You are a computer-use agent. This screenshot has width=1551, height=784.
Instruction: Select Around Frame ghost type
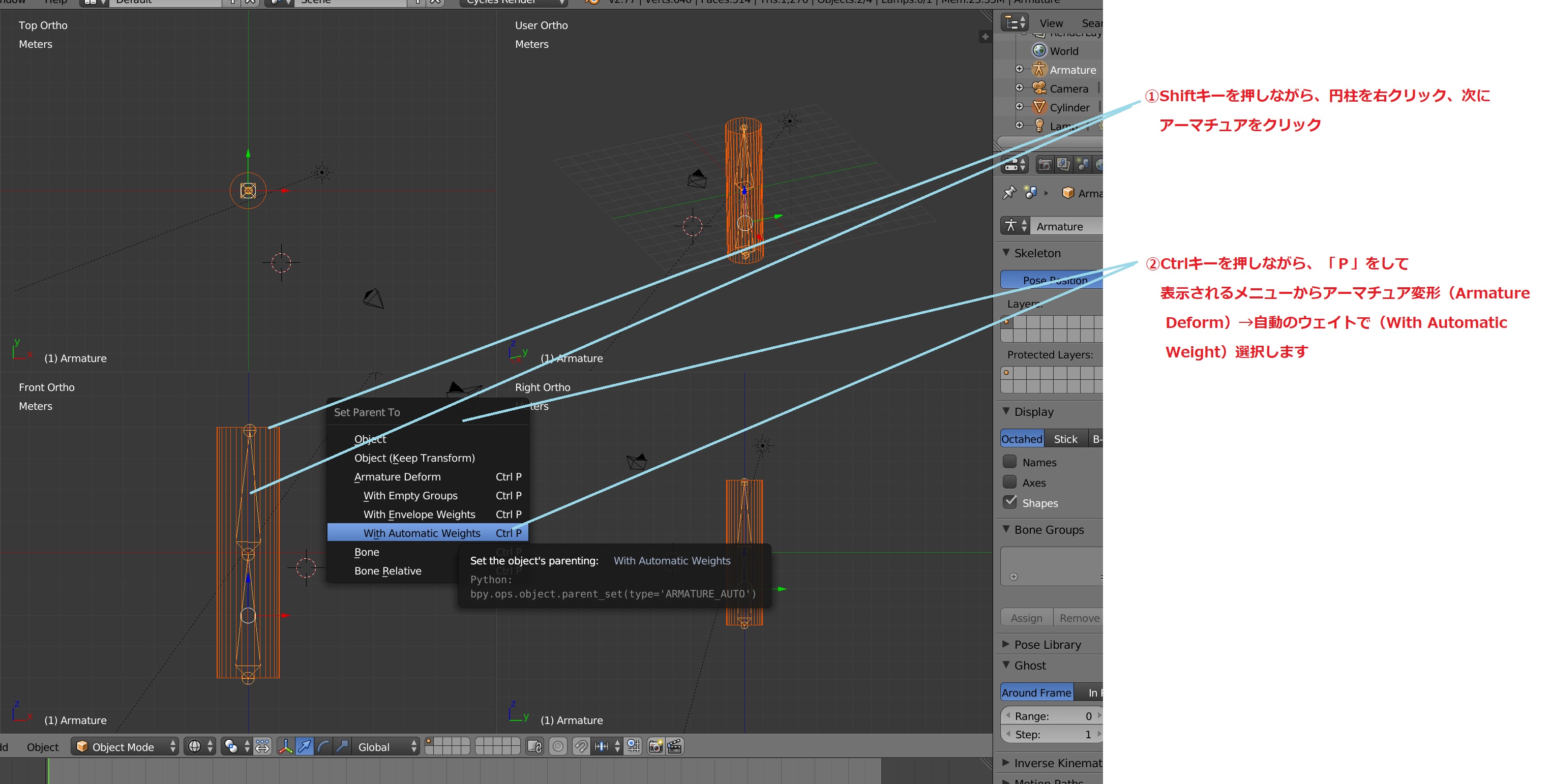point(1037,692)
